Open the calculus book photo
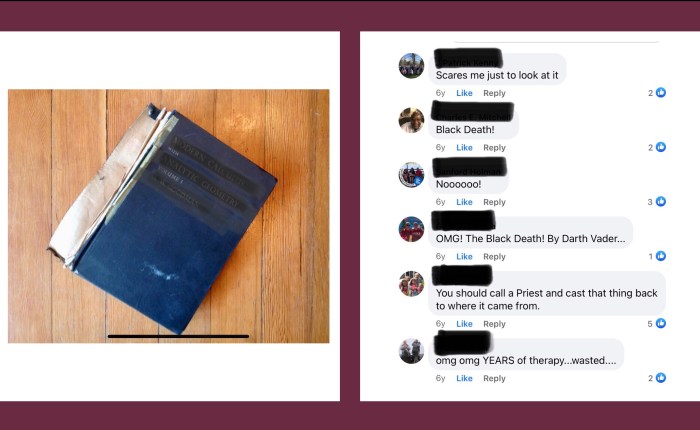This screenshot has height=430, width=700. tap(169, 216)
